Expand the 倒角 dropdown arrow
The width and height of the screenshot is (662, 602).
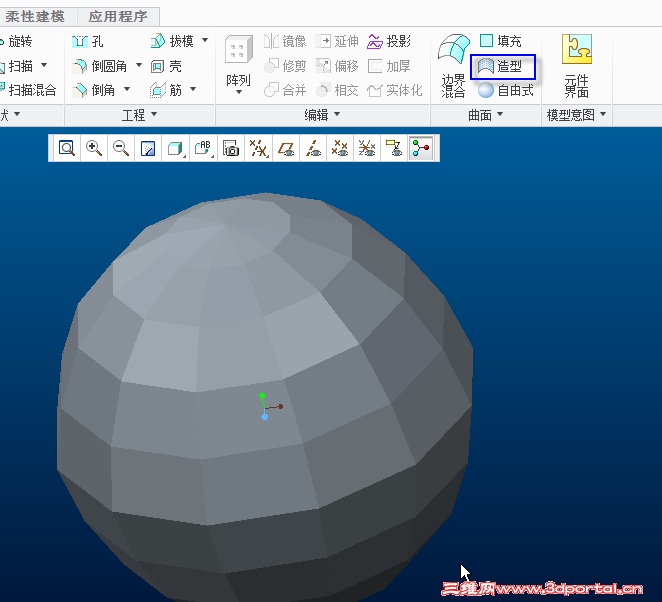tap(127, 89)
